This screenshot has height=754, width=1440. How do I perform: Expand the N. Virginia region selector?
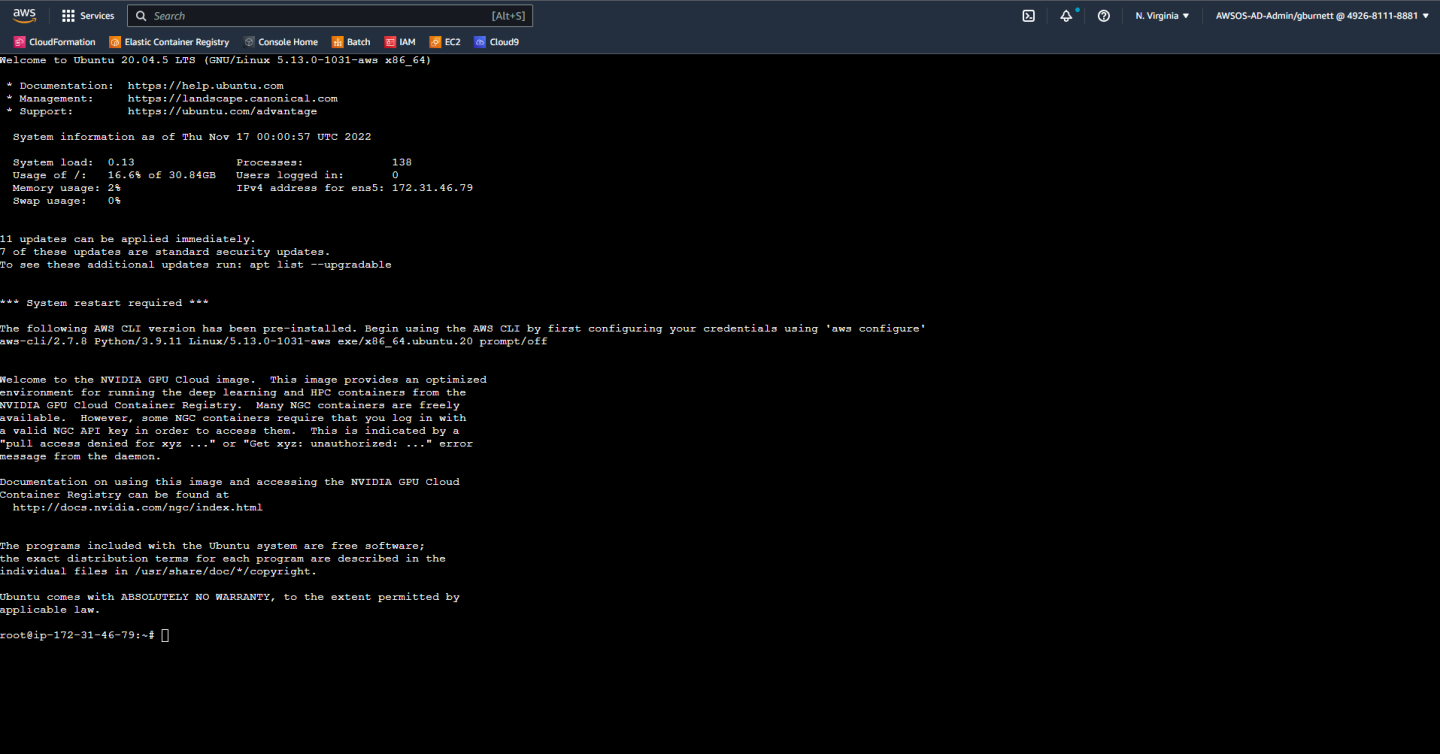tap(1161, 15)
